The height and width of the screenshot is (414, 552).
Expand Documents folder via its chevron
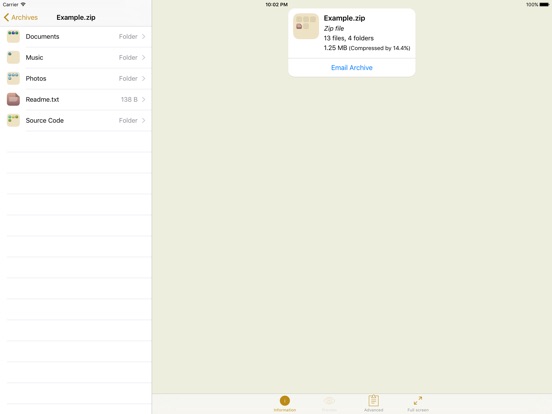144,37
